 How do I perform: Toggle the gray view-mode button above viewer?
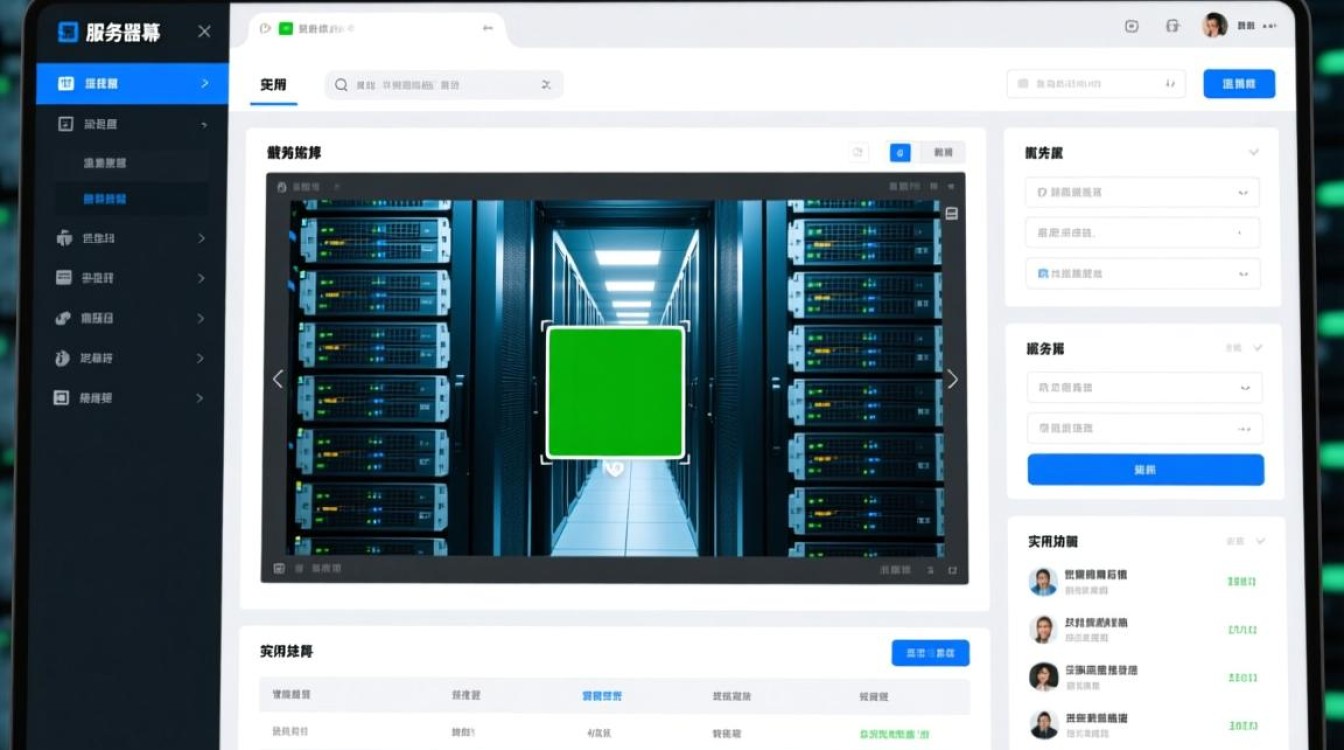coord(943,152)
